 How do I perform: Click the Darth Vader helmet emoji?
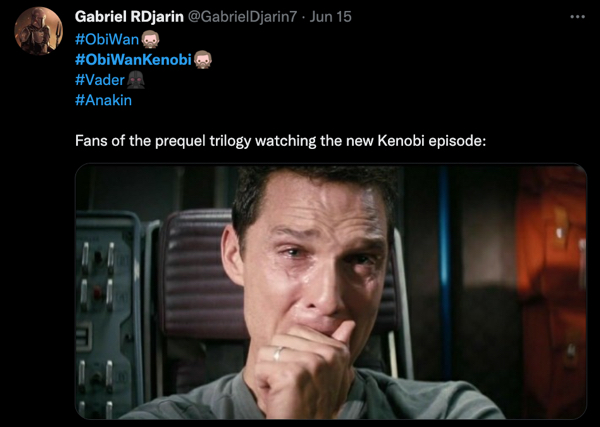[135, 80]
